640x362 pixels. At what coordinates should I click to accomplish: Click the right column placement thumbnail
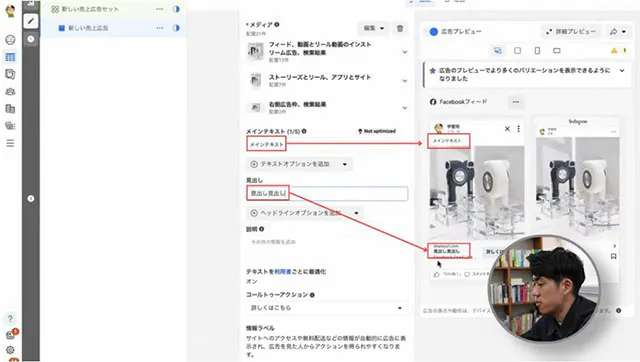(x=256, y=107)
